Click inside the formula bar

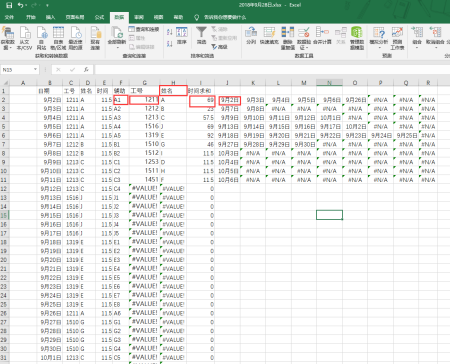[272, 70]
